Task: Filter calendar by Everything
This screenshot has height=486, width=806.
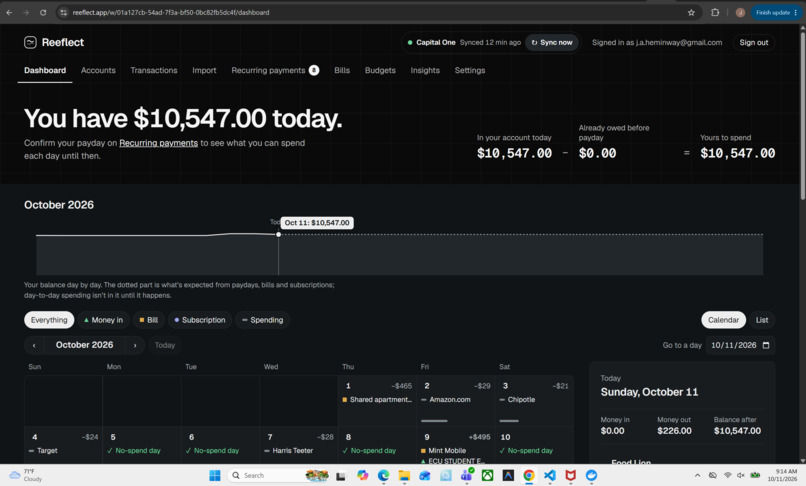Action: (x=49, y=320)
